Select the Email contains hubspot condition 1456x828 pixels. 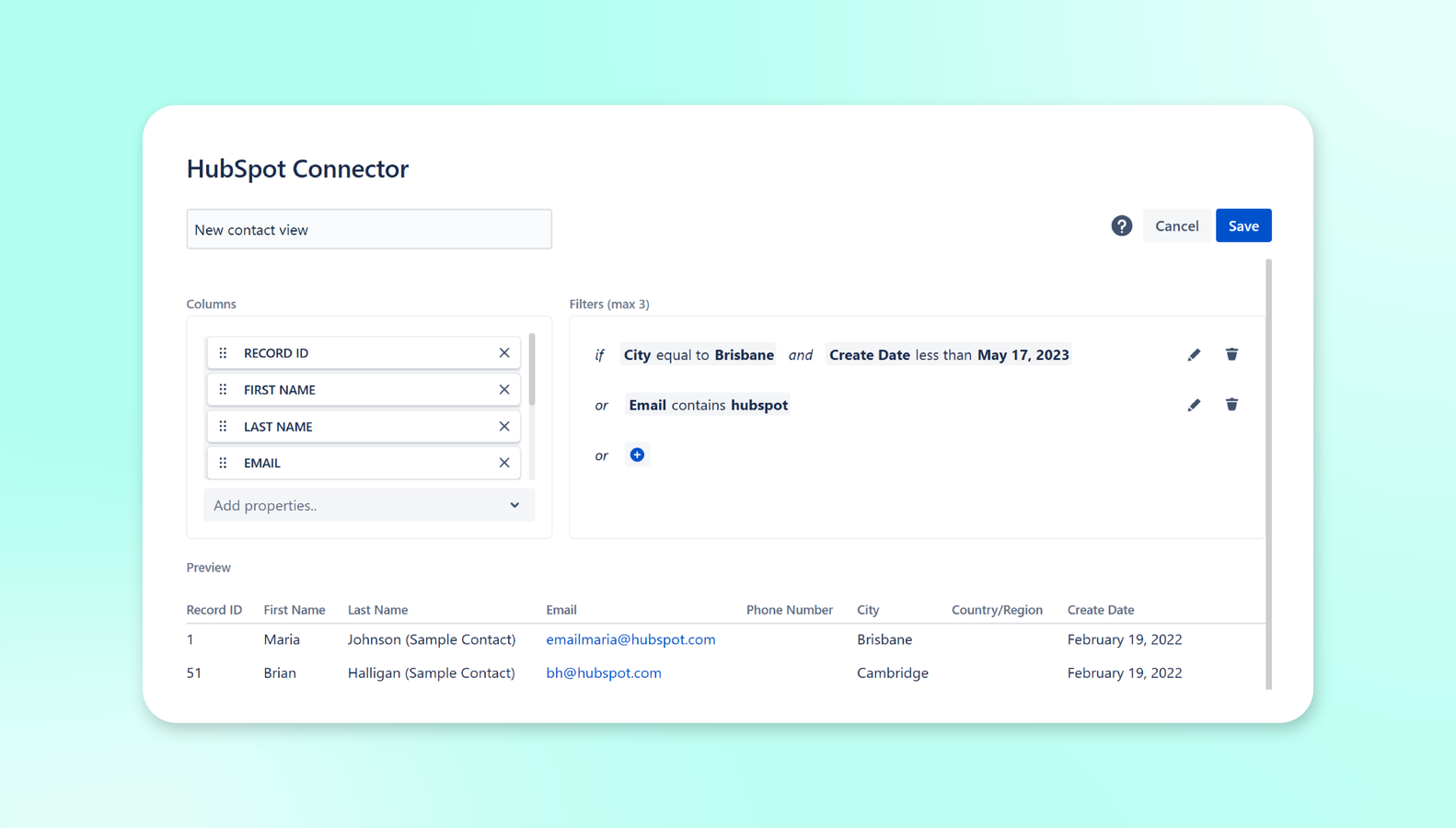[x=708, y=405]
